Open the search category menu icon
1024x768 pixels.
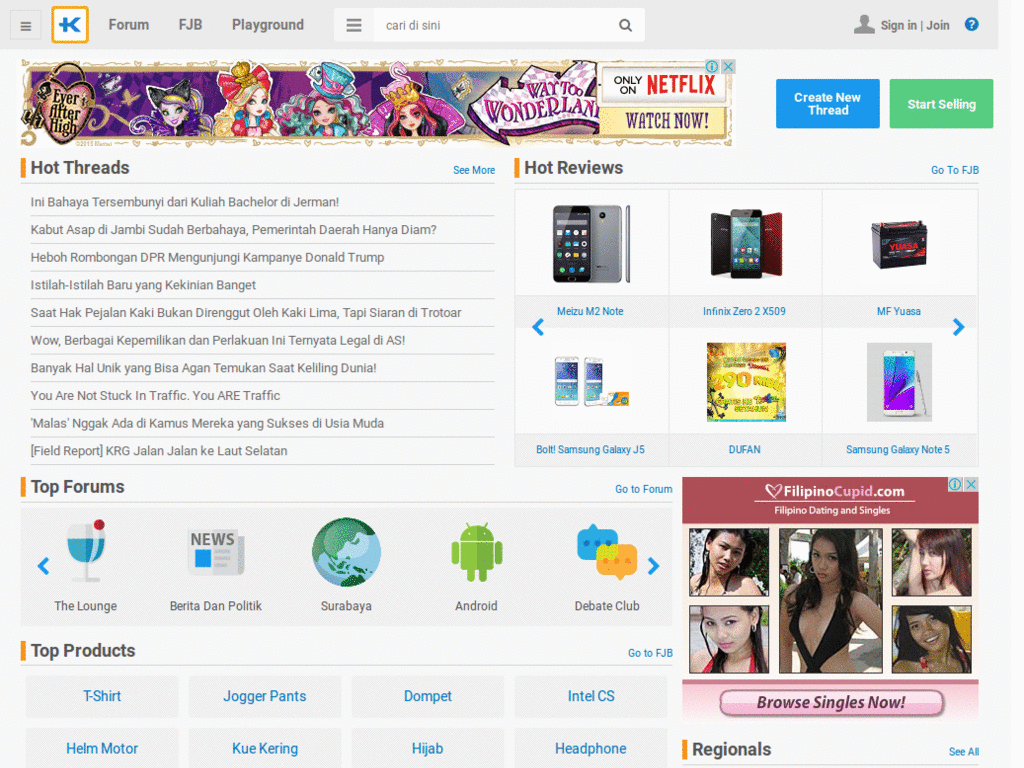click(x=354, y=25)
